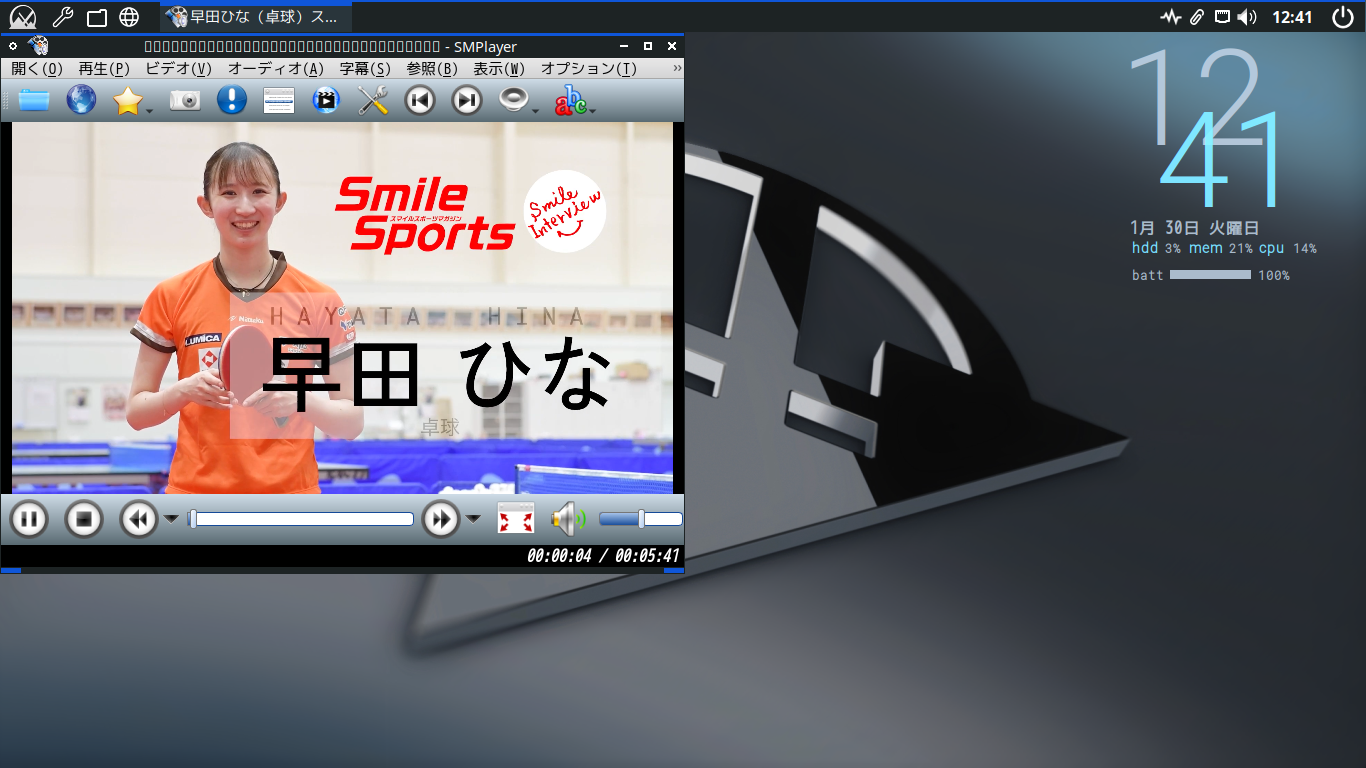Open the favorites star dropdown arrow

pyautogui.click(x=150, y=111)
